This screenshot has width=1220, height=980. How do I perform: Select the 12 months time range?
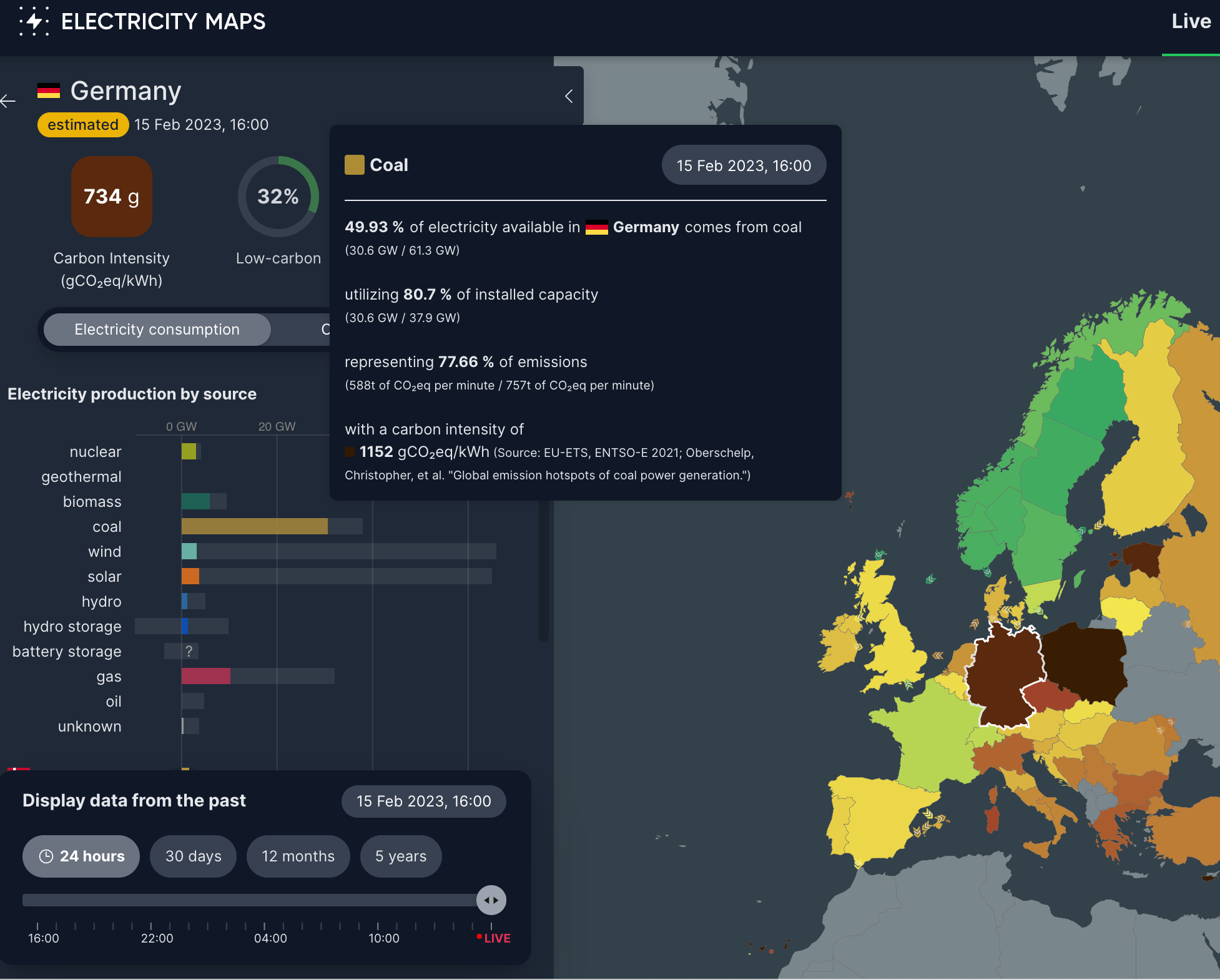tap(298, 856)
